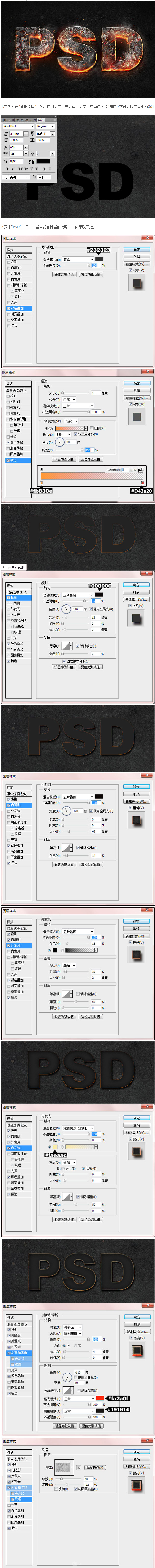Screen dimensions: 155x1568
Task: Toggle the stroke gradient 反向 checkbox
Action: point(92,429)
